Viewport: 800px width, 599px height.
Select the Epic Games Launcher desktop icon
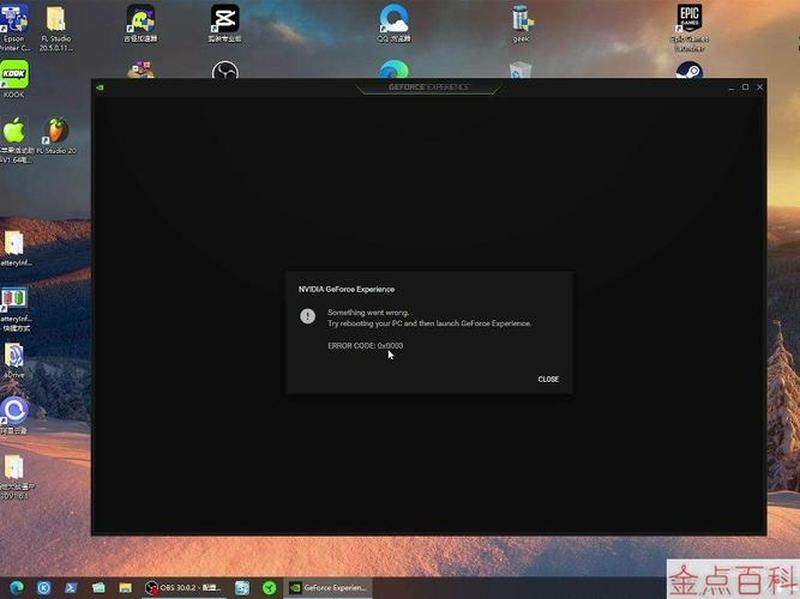[x=689, y=28]
